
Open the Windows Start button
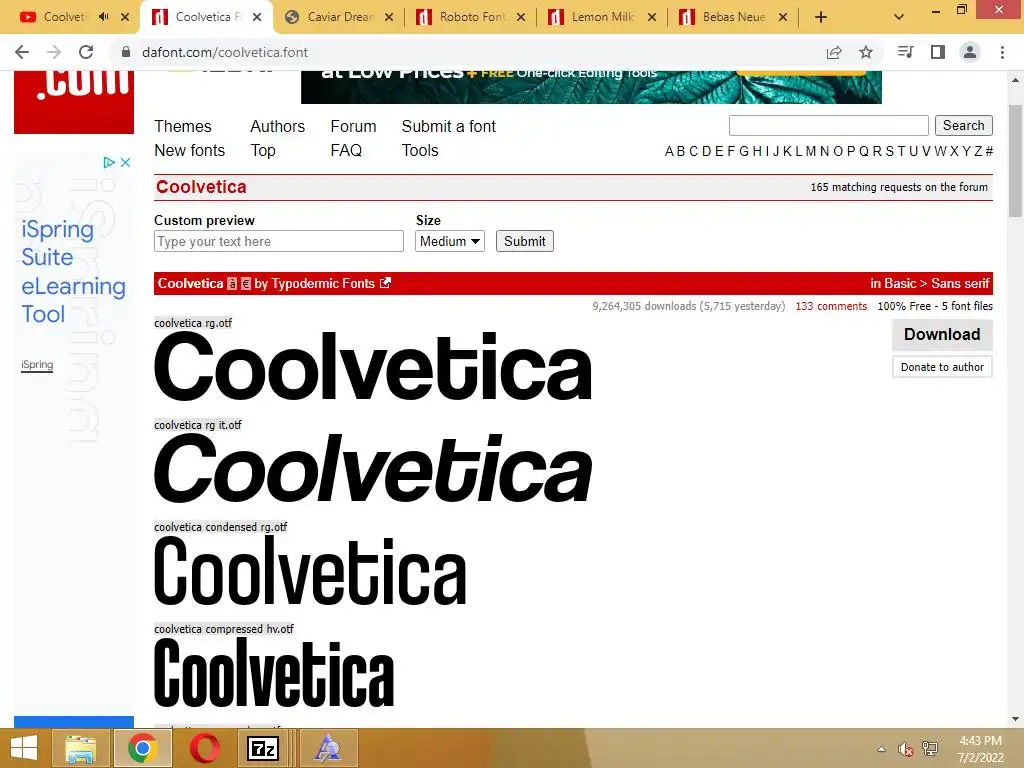click(x=24, y=748)
